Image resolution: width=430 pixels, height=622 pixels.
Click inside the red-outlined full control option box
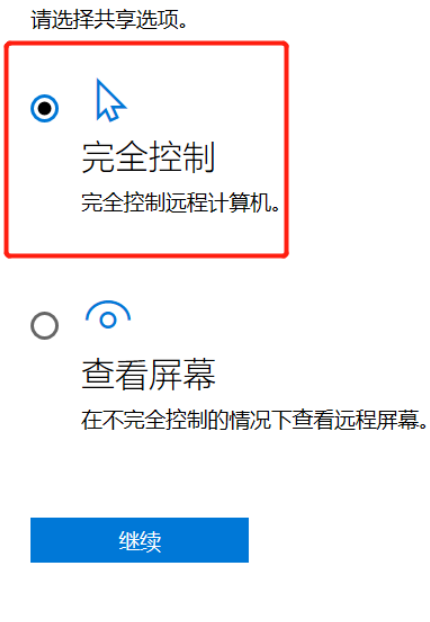(146, 149)
